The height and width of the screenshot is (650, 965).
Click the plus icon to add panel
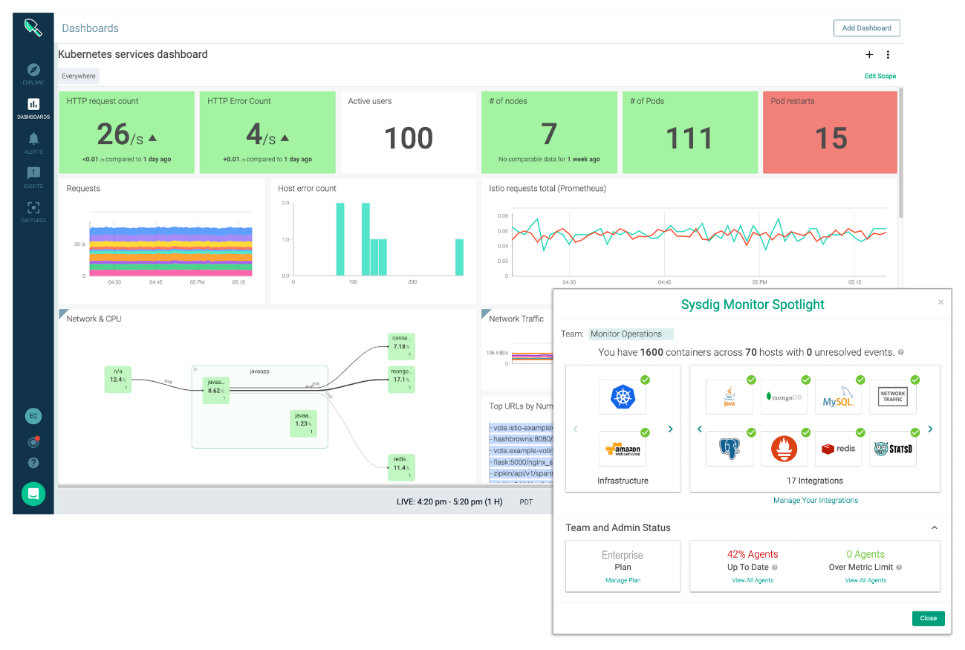point(869,55)
